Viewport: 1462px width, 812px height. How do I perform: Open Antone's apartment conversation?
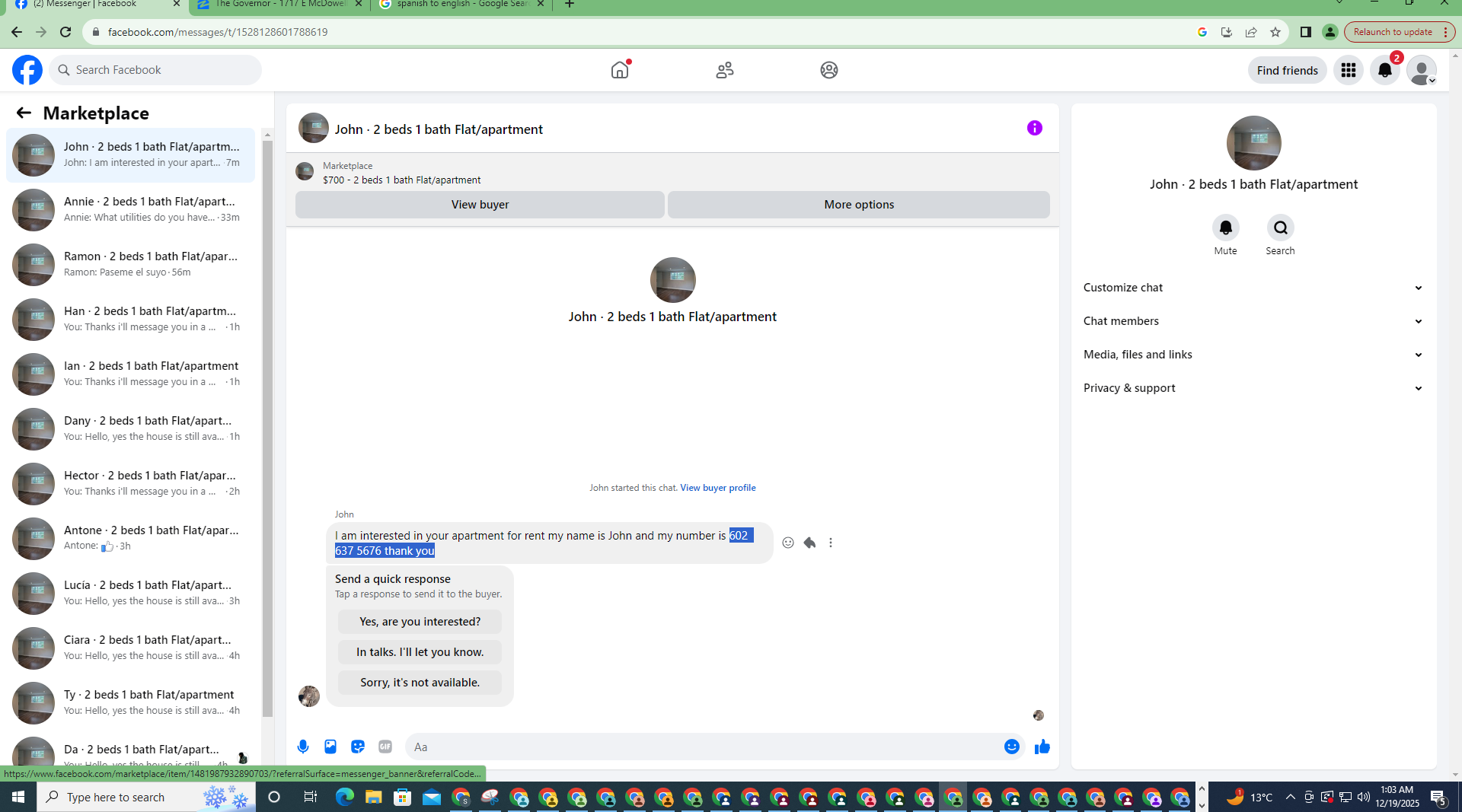[130, 539]
